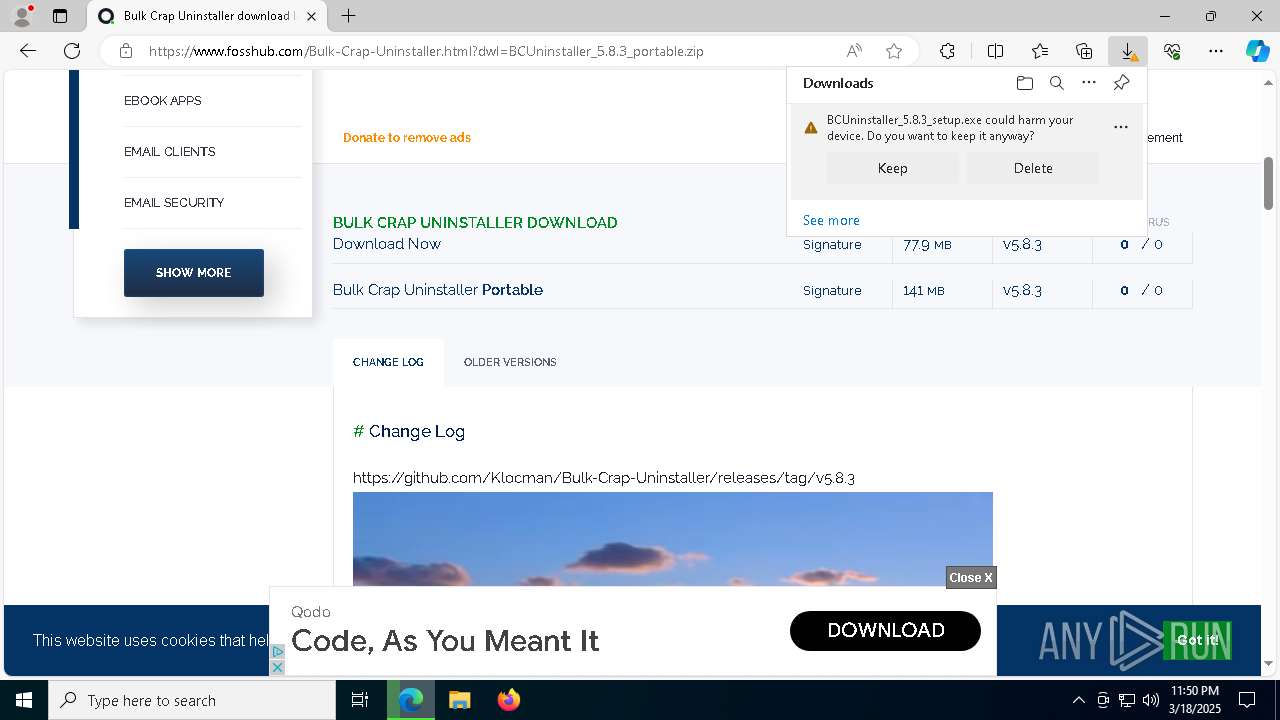
Task: Select EBOOK APPS category
Action: point(163,101)
